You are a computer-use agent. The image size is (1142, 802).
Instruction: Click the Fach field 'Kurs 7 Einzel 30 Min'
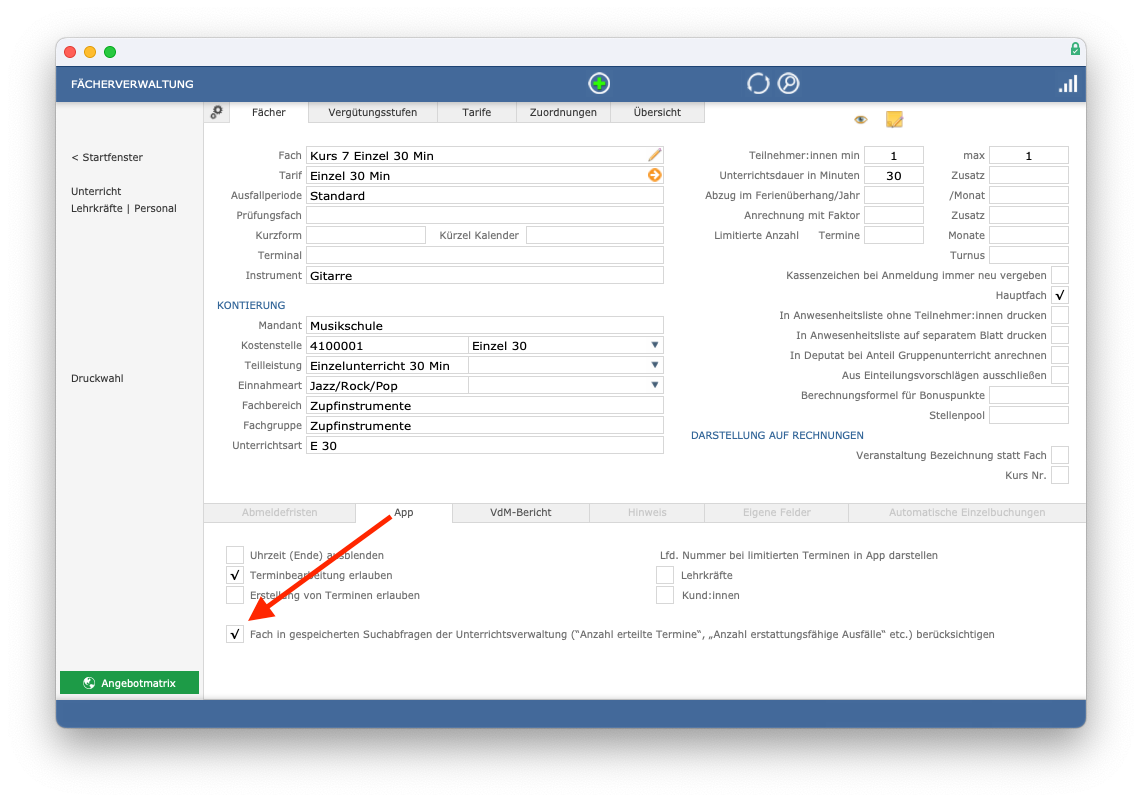coord(484,155)
